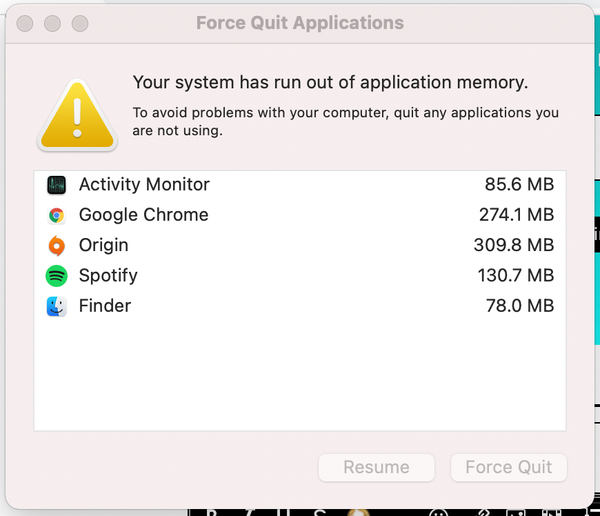The width and height of the screenshot is (600, 516).
Task: Close the Force Quit Applications window
Action: click(x=25, y=23)
